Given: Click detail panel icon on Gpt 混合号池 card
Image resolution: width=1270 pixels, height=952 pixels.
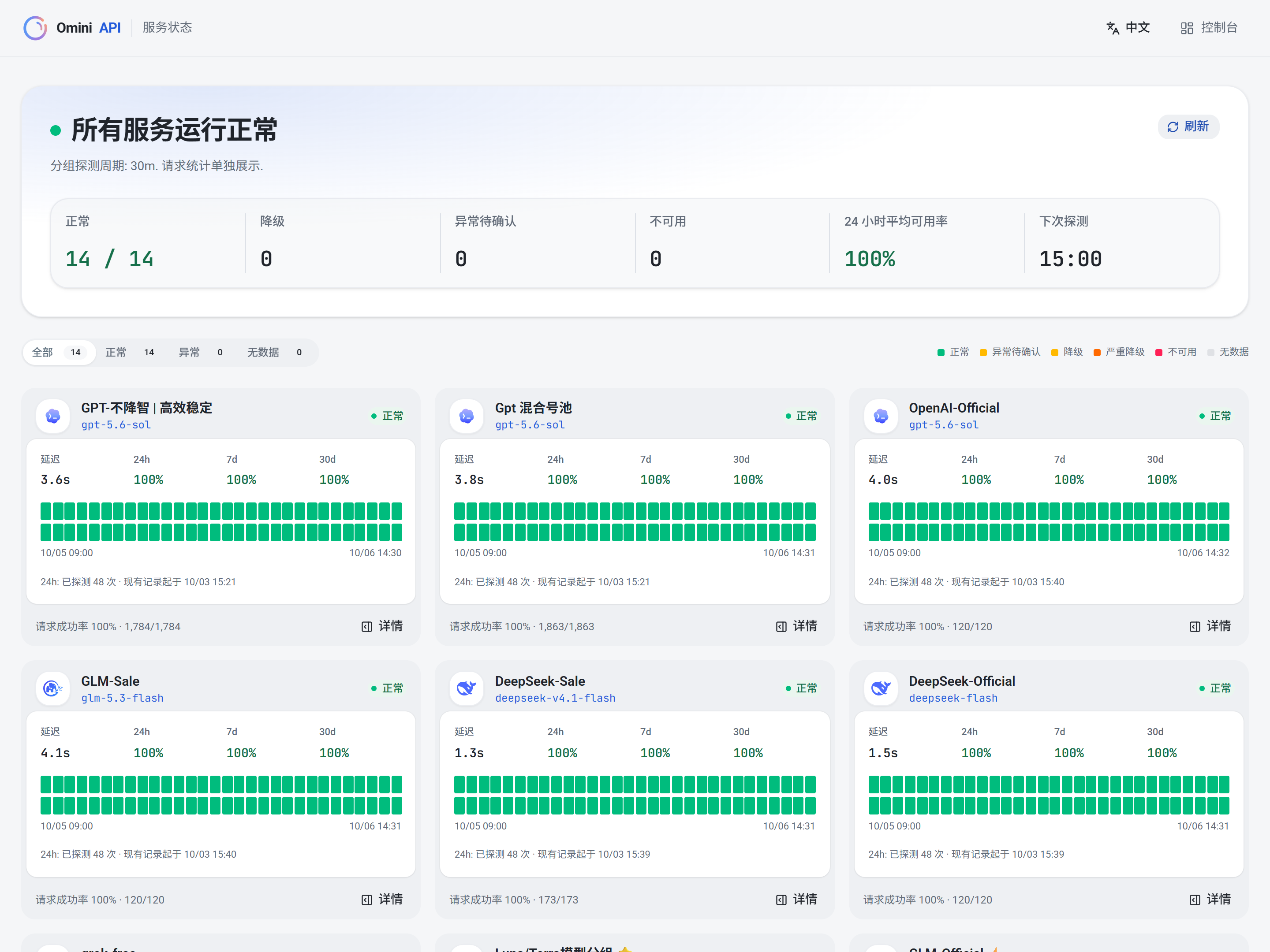Looking at the screenshot, I should (781, 627).
